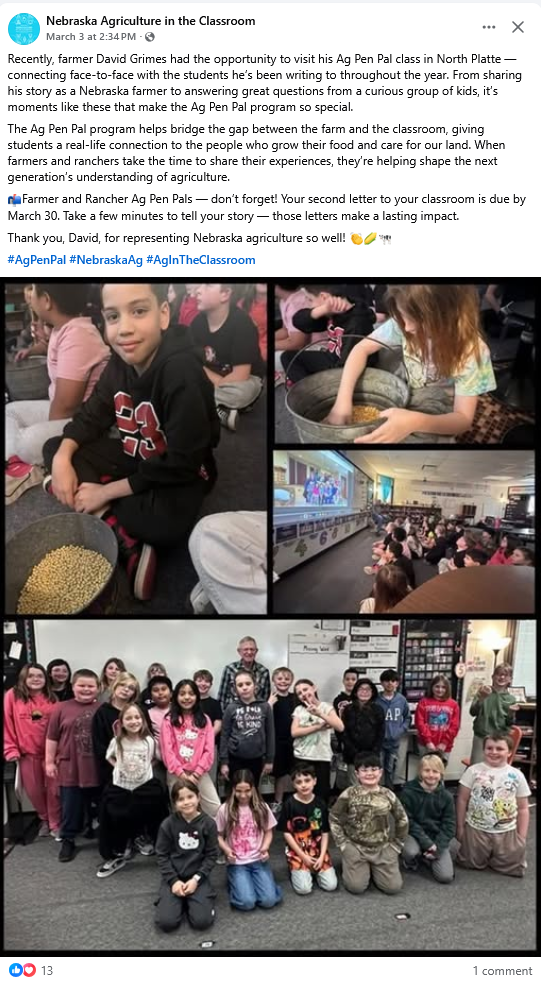
Task: Click the blue like reaction icon
Action: pos(15,970)
